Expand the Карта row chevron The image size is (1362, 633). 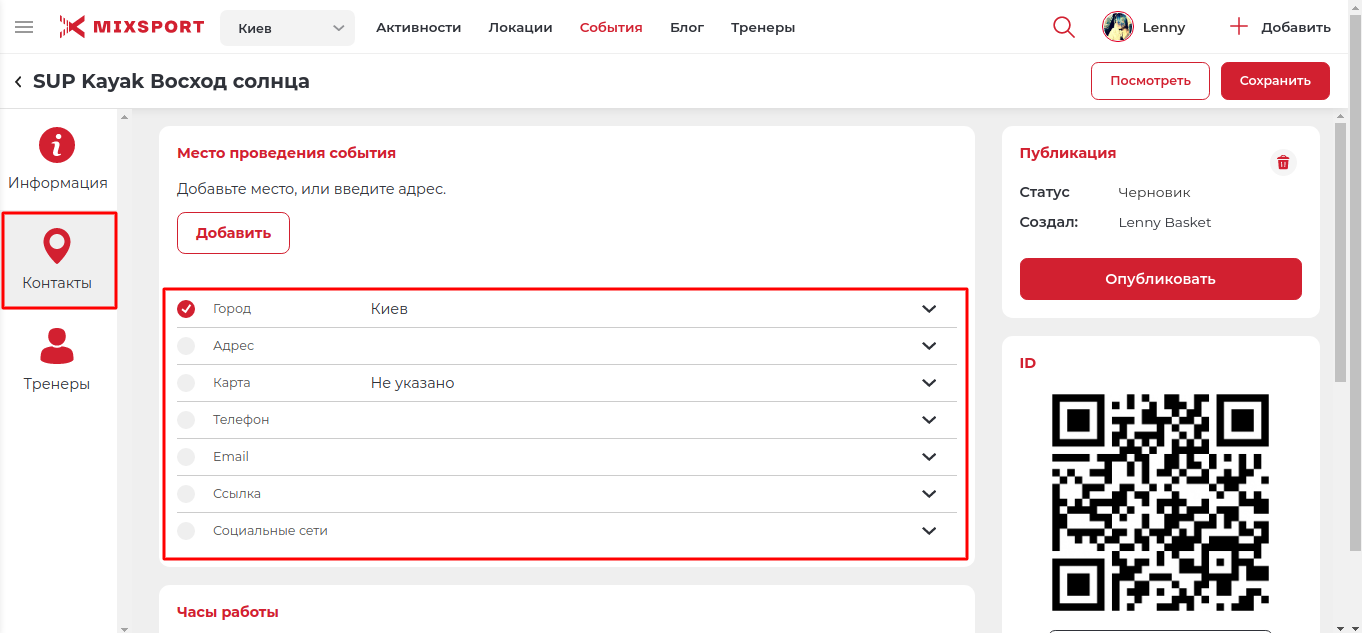tap(929, 383)
